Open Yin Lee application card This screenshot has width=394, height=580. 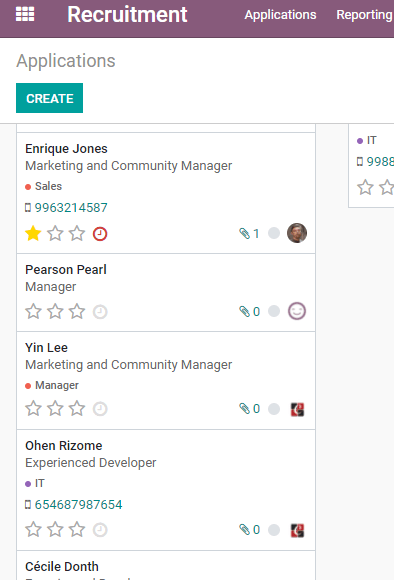166,380
